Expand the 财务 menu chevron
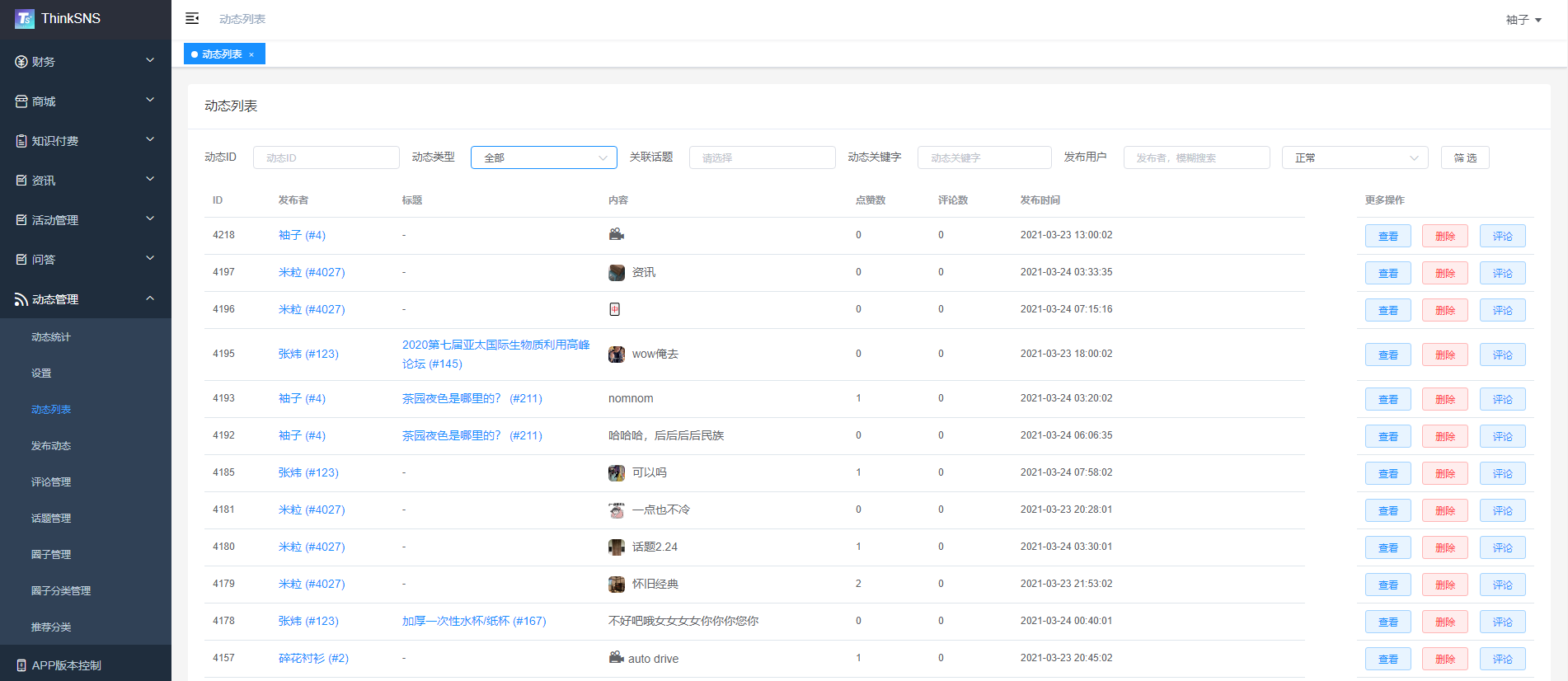This screenshot has width=1568, height=681. point(150,60)
